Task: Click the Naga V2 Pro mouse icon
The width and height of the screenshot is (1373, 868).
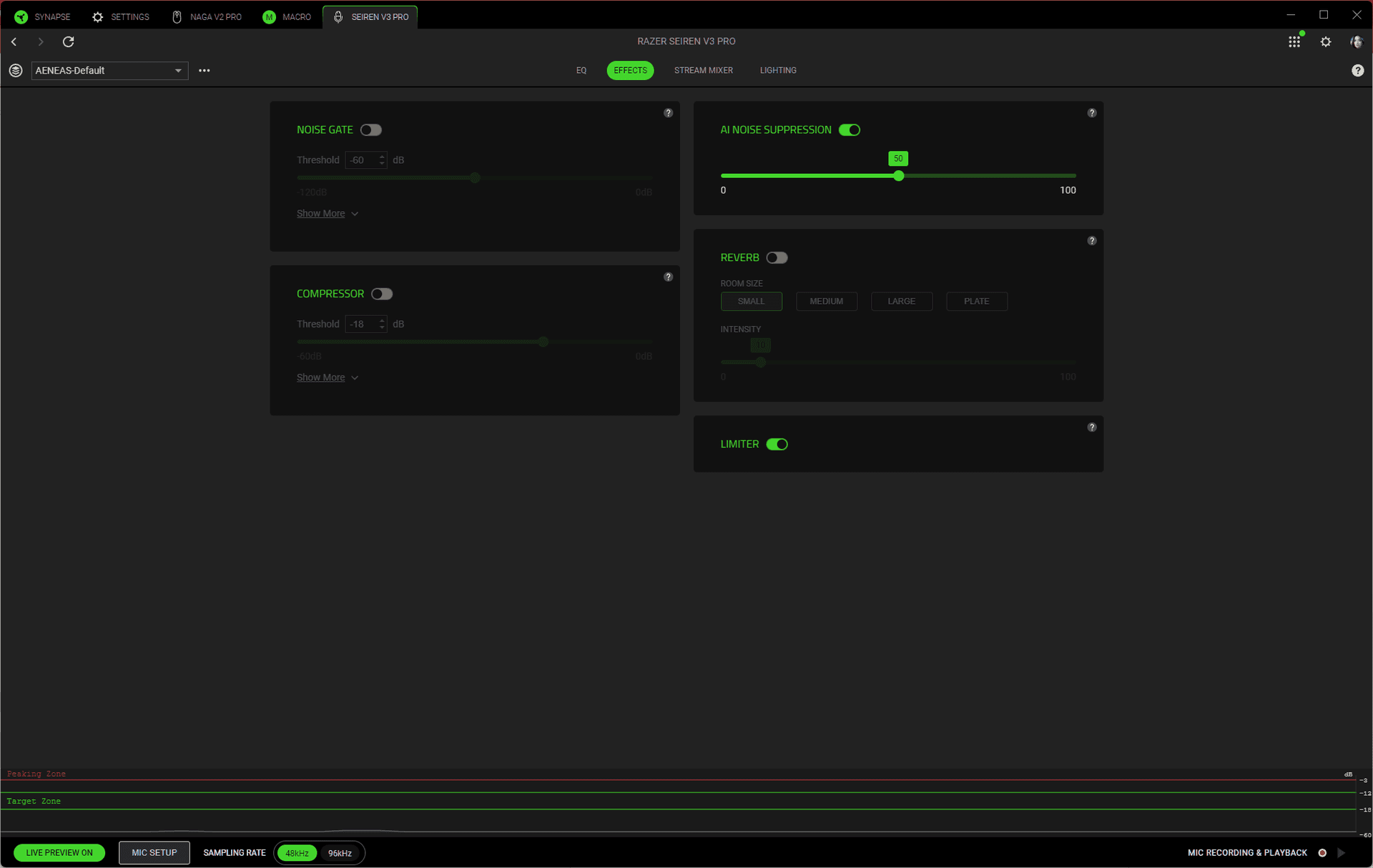Action: [x=177, y=16]
